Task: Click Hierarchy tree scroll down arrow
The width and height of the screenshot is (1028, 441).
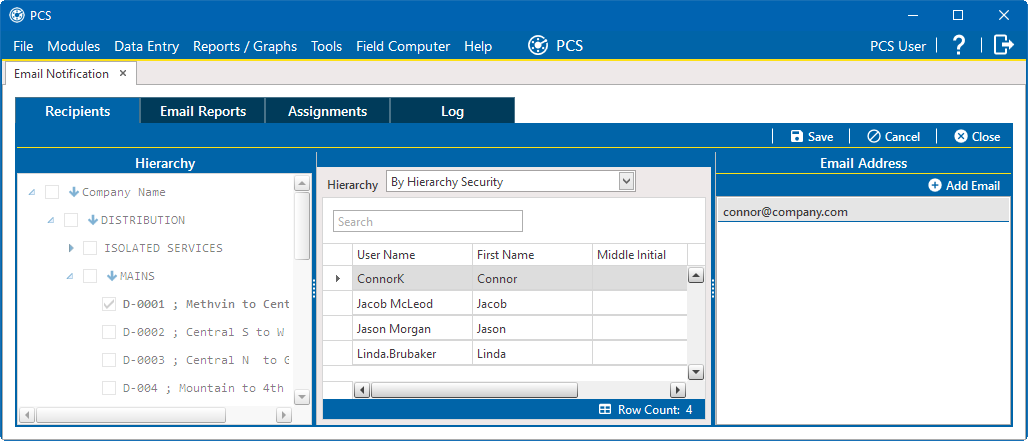Action: tap(302, 396)
